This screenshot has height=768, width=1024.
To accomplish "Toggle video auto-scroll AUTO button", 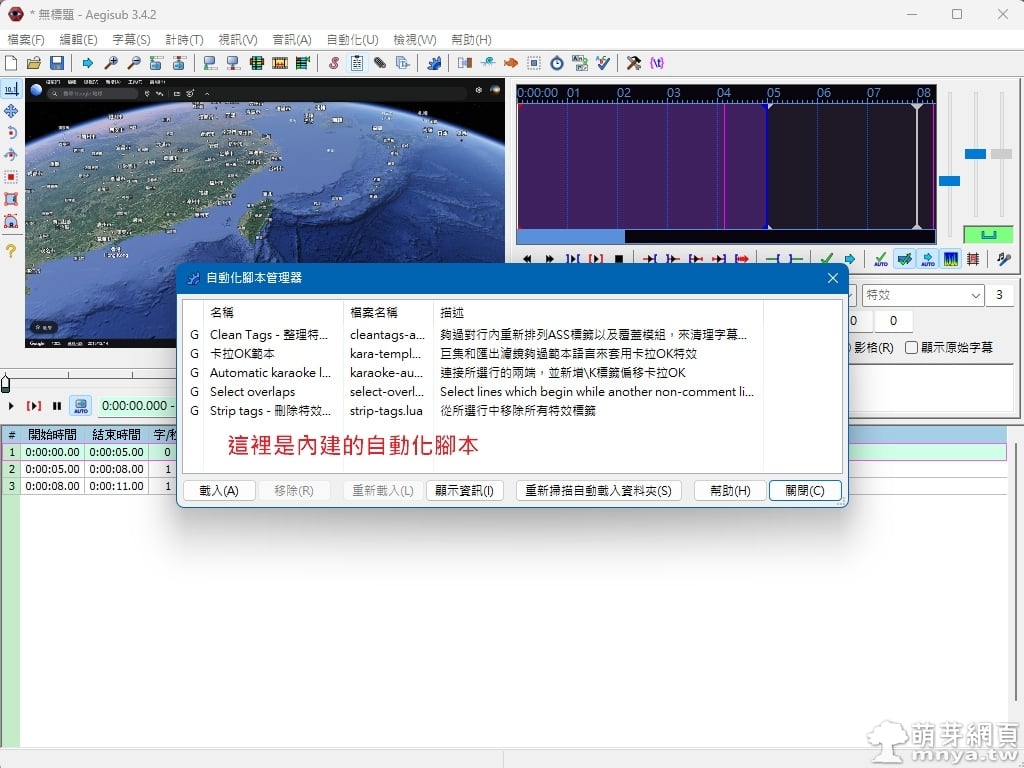I will [81, 406].
